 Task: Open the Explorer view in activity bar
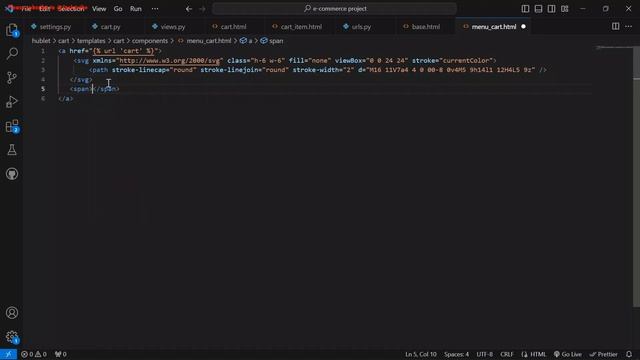point(12,30)
